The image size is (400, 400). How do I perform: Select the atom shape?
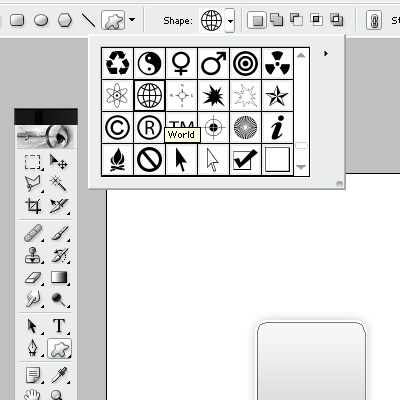pyautogui.click(x=117, y=95)
